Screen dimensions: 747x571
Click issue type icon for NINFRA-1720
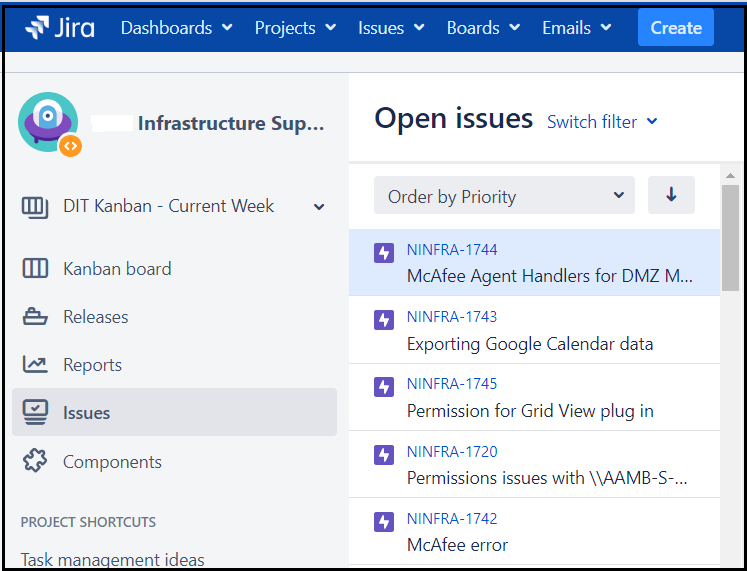click(384, 455)
